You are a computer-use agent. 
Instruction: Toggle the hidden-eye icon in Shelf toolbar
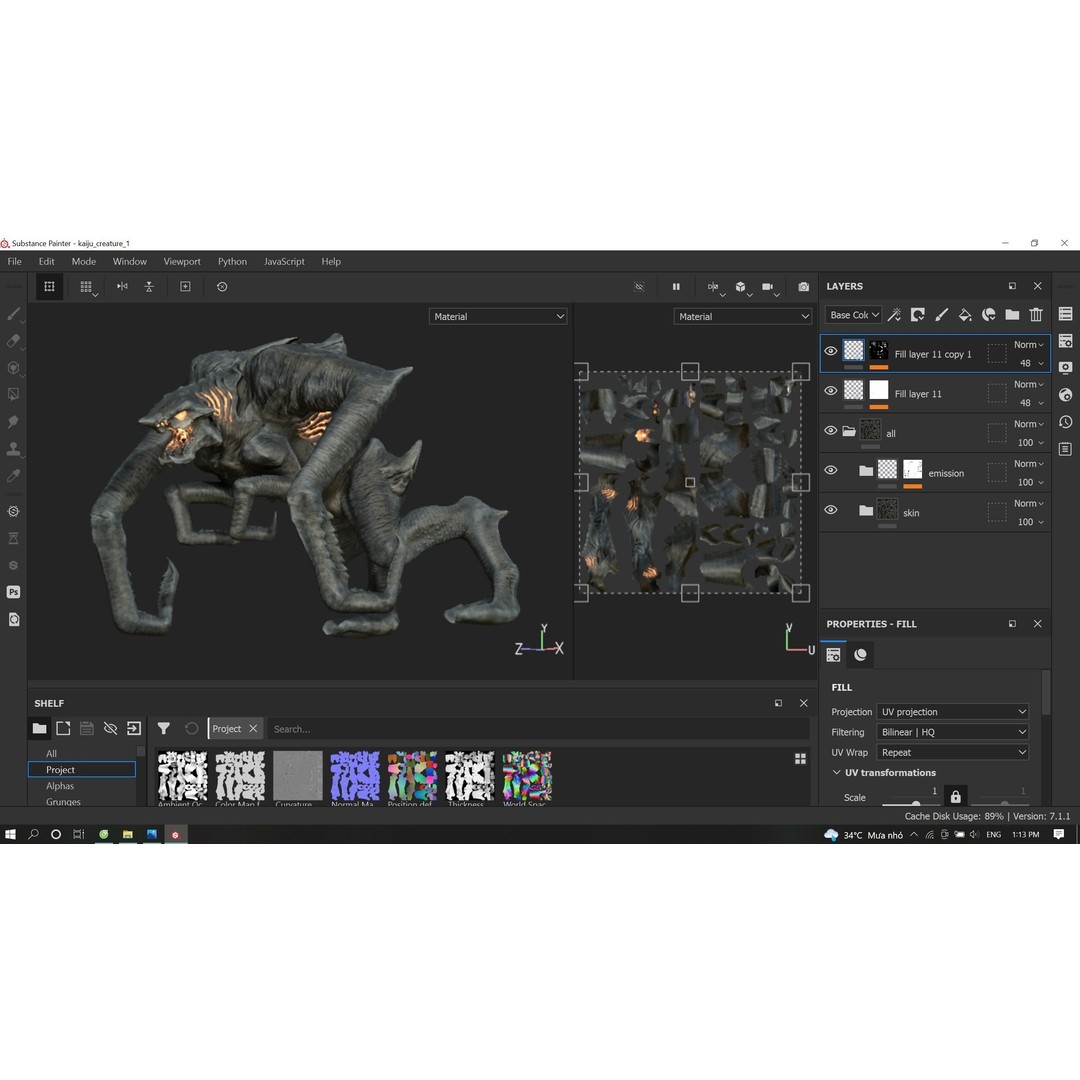110,728
